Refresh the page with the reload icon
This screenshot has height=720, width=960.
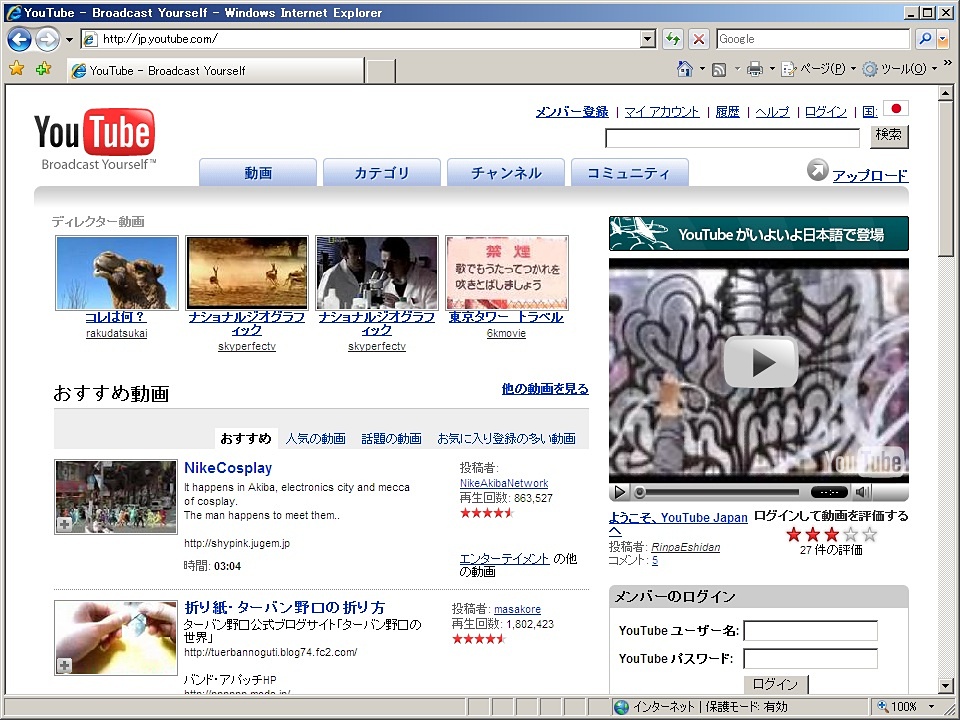coord(673,38)
